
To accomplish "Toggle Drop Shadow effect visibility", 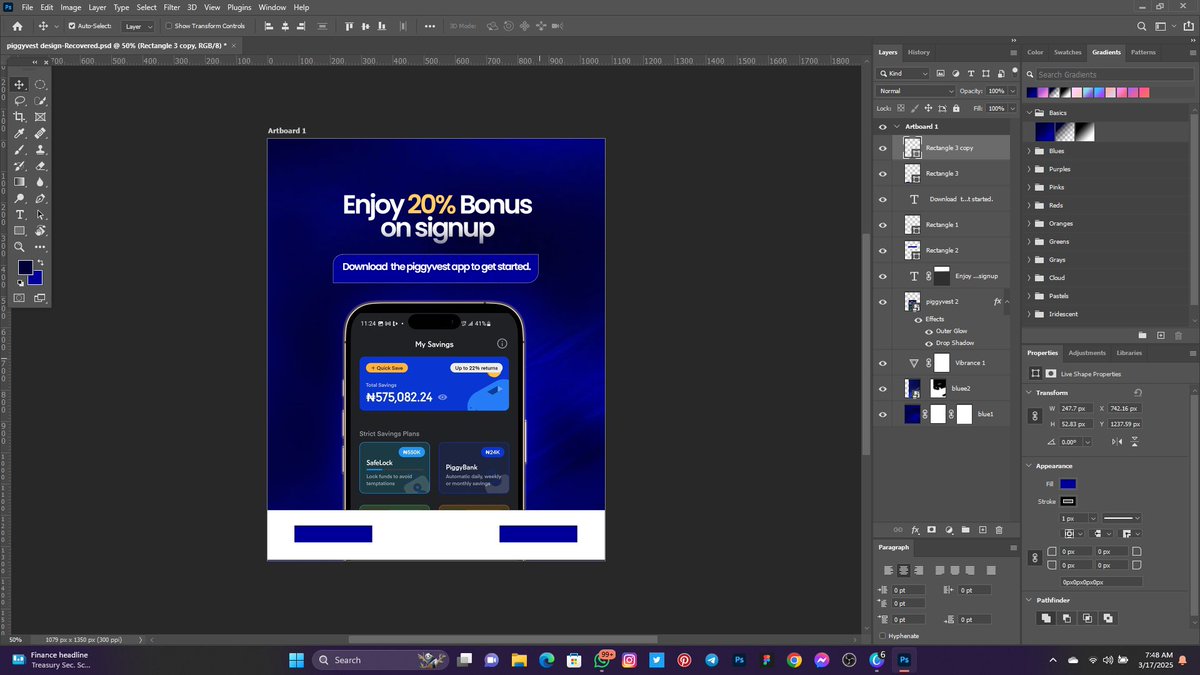I will coord(929,343).
